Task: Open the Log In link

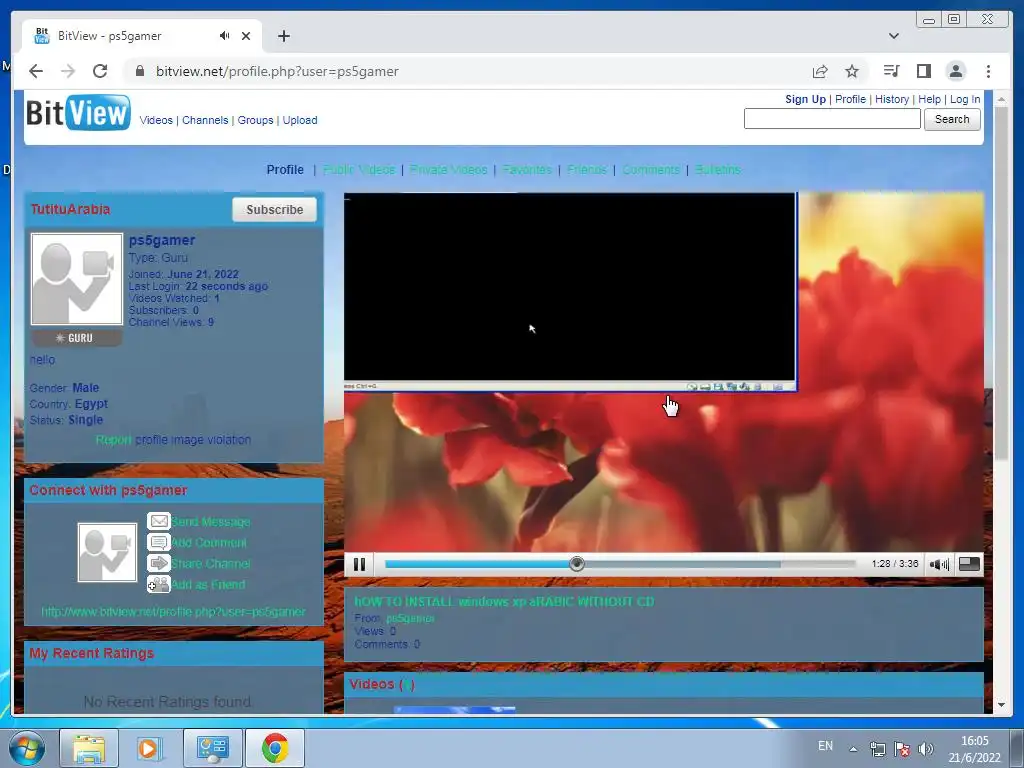Action: pos(965,99)
